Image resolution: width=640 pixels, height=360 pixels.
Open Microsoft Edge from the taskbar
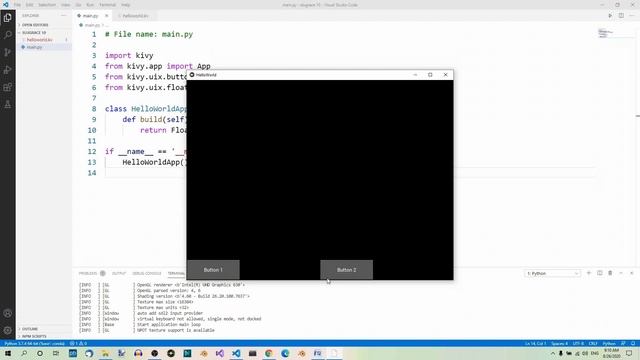click(x=285, y=353)
